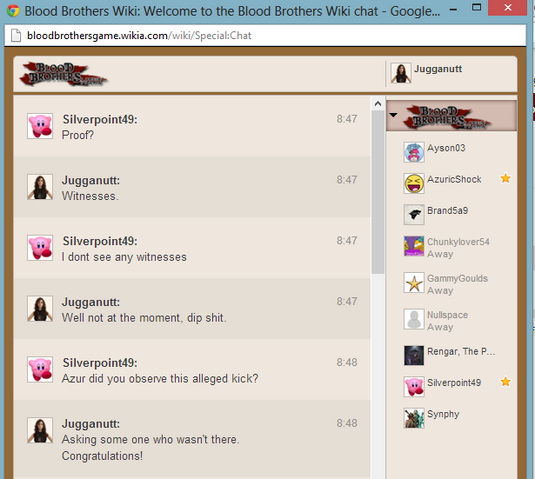Click Rengar, The P... dark avatar
This screenshot has width=535, height=479.
pos(414,355)
